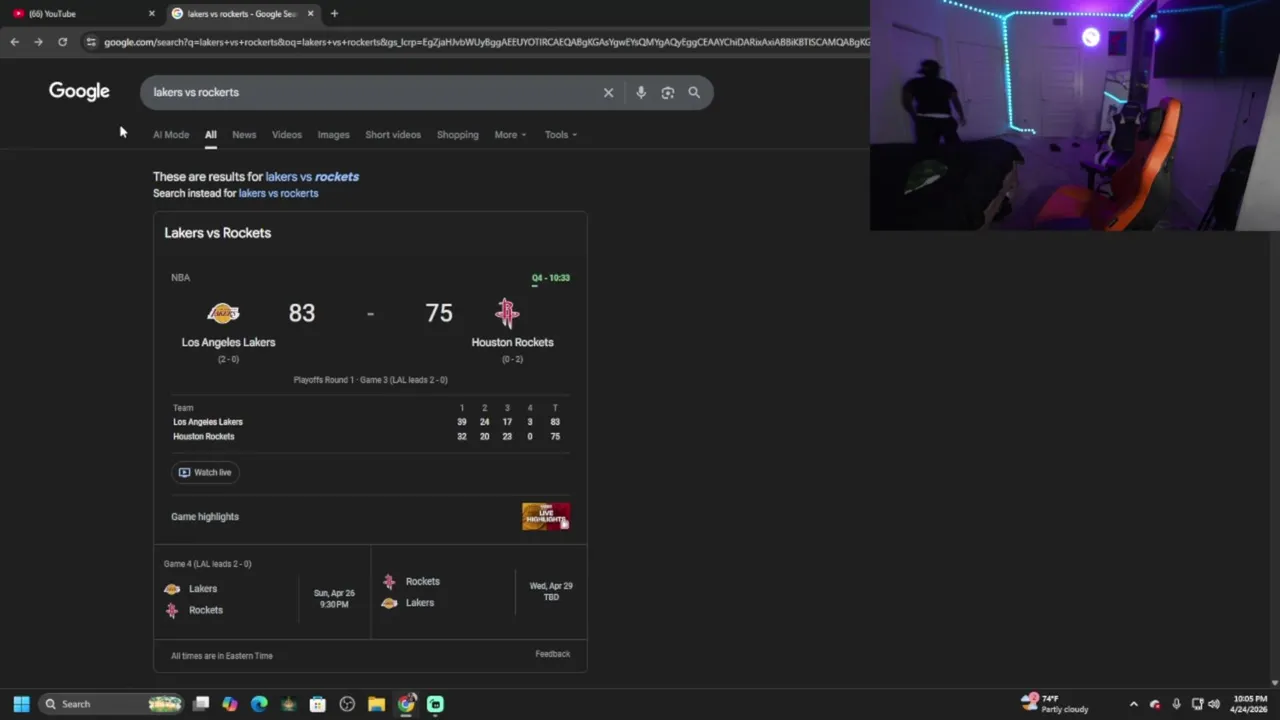Show hidden system tray icons
Image resolution: width=1280 pixels, height=720 pixels.
[x=1133, y=704]
